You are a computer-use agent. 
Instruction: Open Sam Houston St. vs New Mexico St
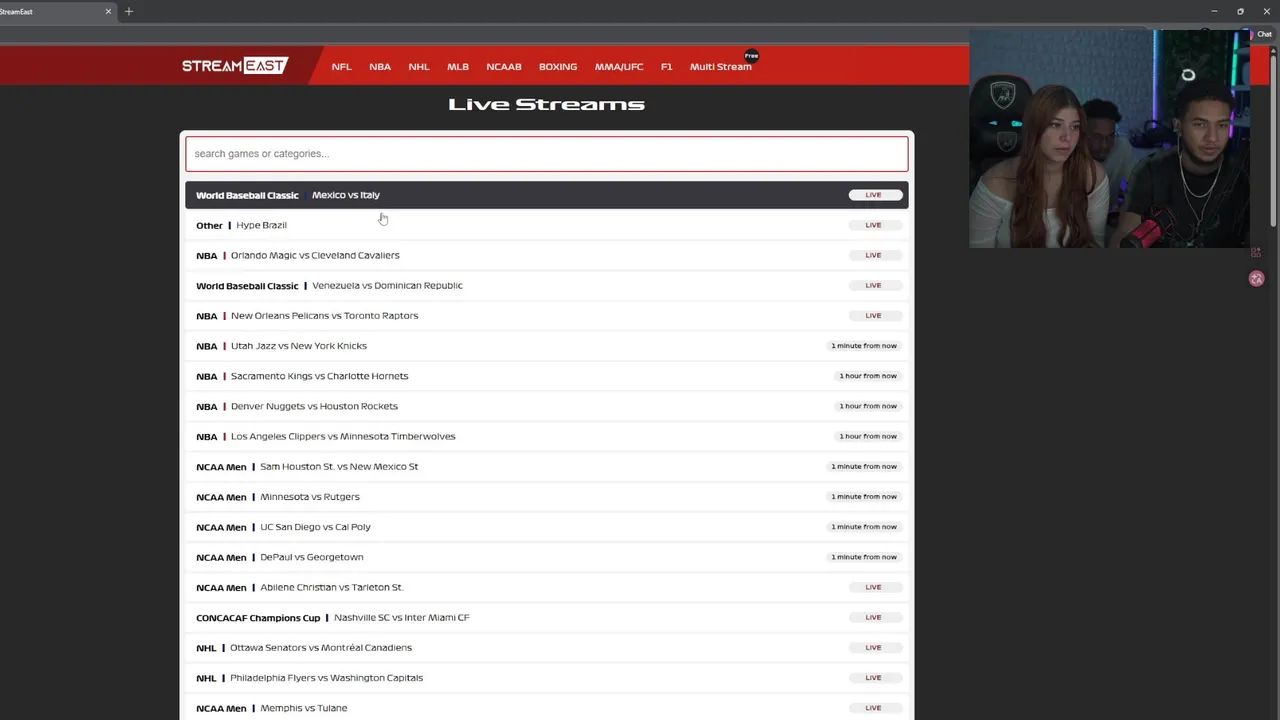click(x=547, y=466)
